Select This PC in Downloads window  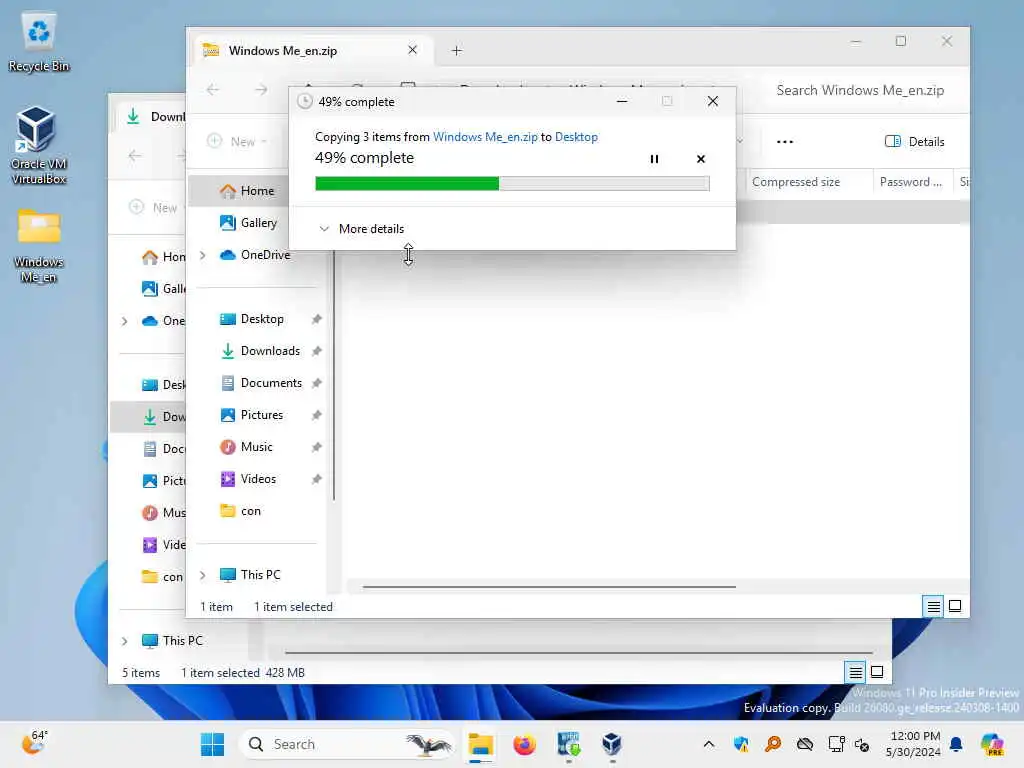(172, 641)
